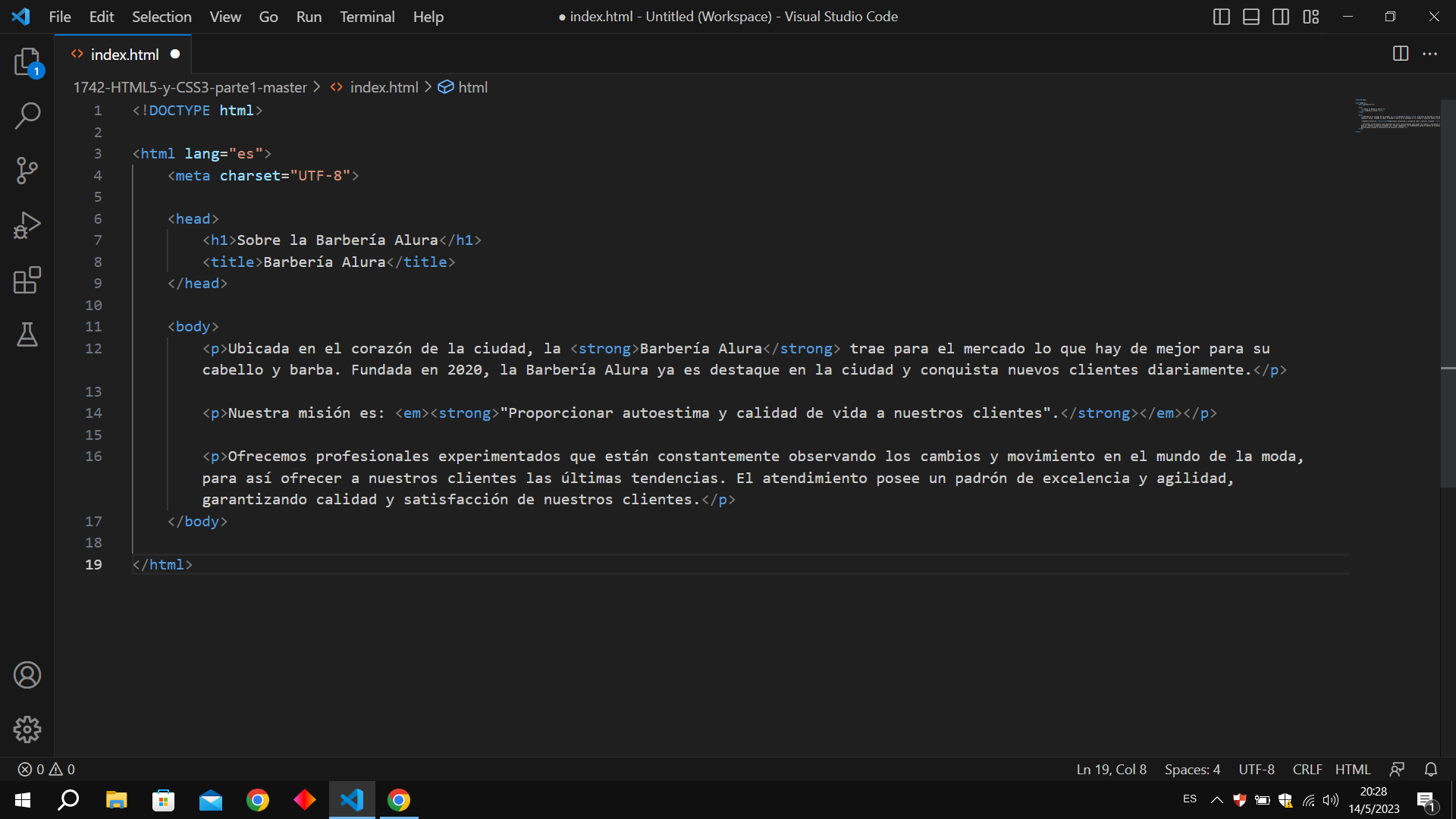This screenshot has width=1456, height=819.
Task: Open the Selection menu
Action: tap(162, 17)
